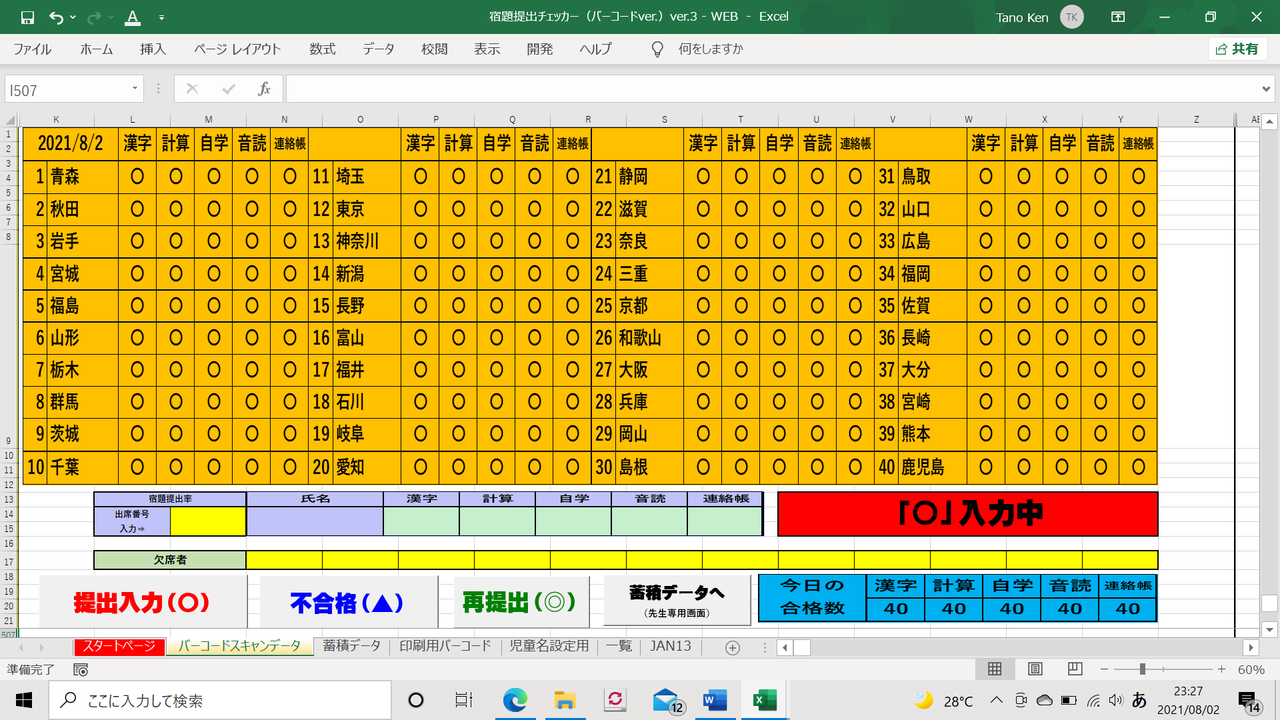The width and height of the screenshot is (1280, 720).
Task: Open the 開発 ribbon tab
Action: pyautogui.click(x=540, y=48)
